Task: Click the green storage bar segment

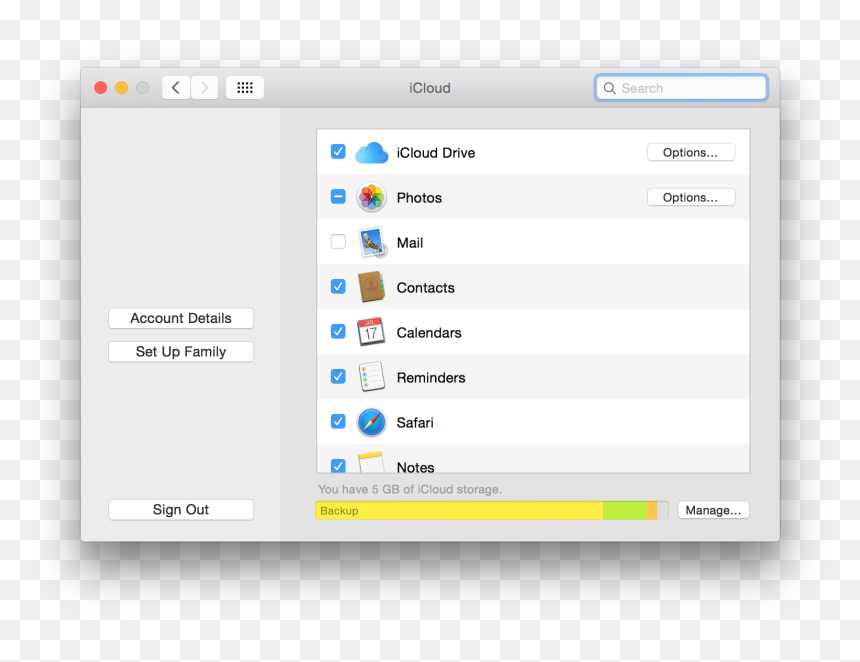Action: tap(625, 511)
